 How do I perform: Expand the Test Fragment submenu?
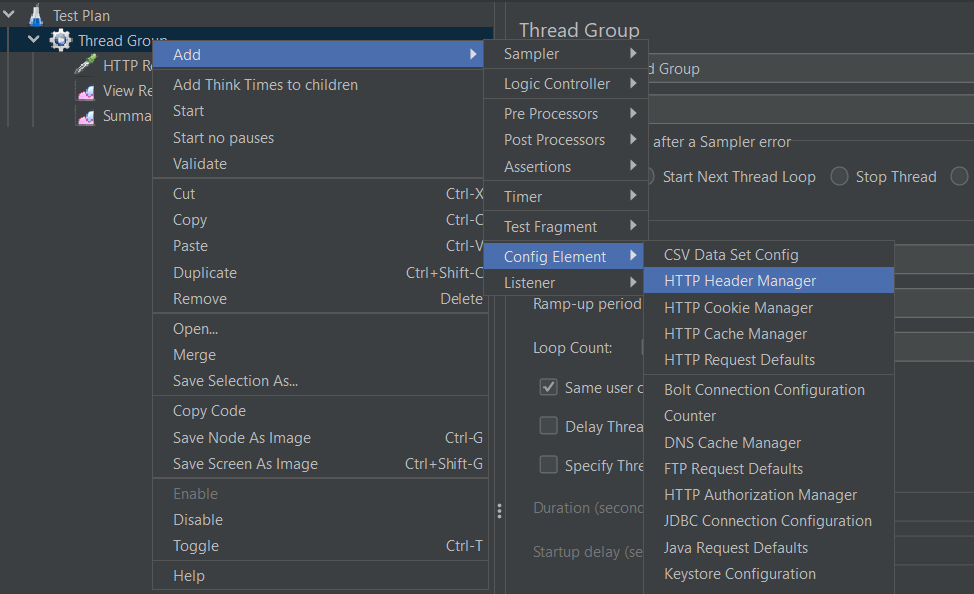[566, 227]
